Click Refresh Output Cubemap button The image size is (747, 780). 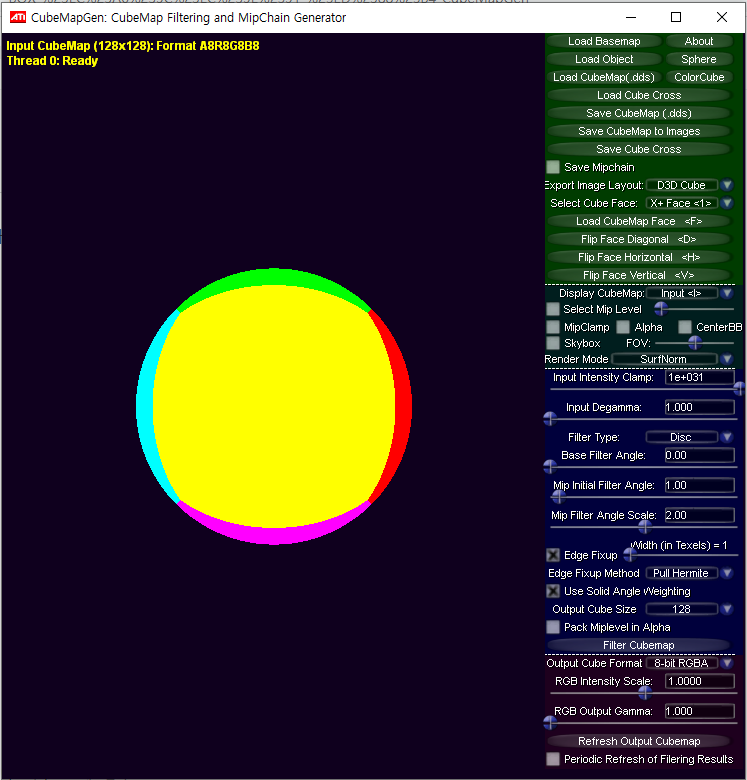[639, 741]
